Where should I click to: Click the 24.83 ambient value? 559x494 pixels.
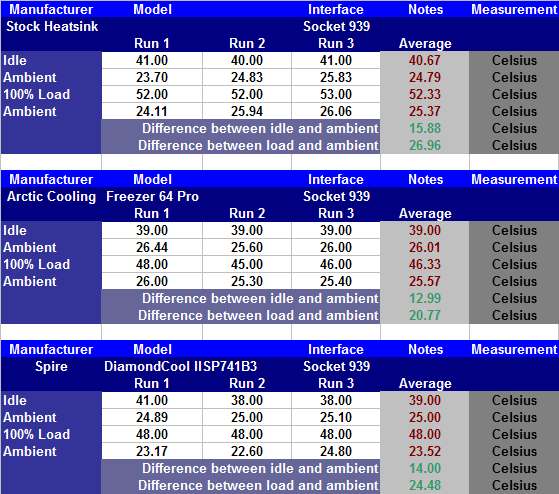[x=247, y=77]
